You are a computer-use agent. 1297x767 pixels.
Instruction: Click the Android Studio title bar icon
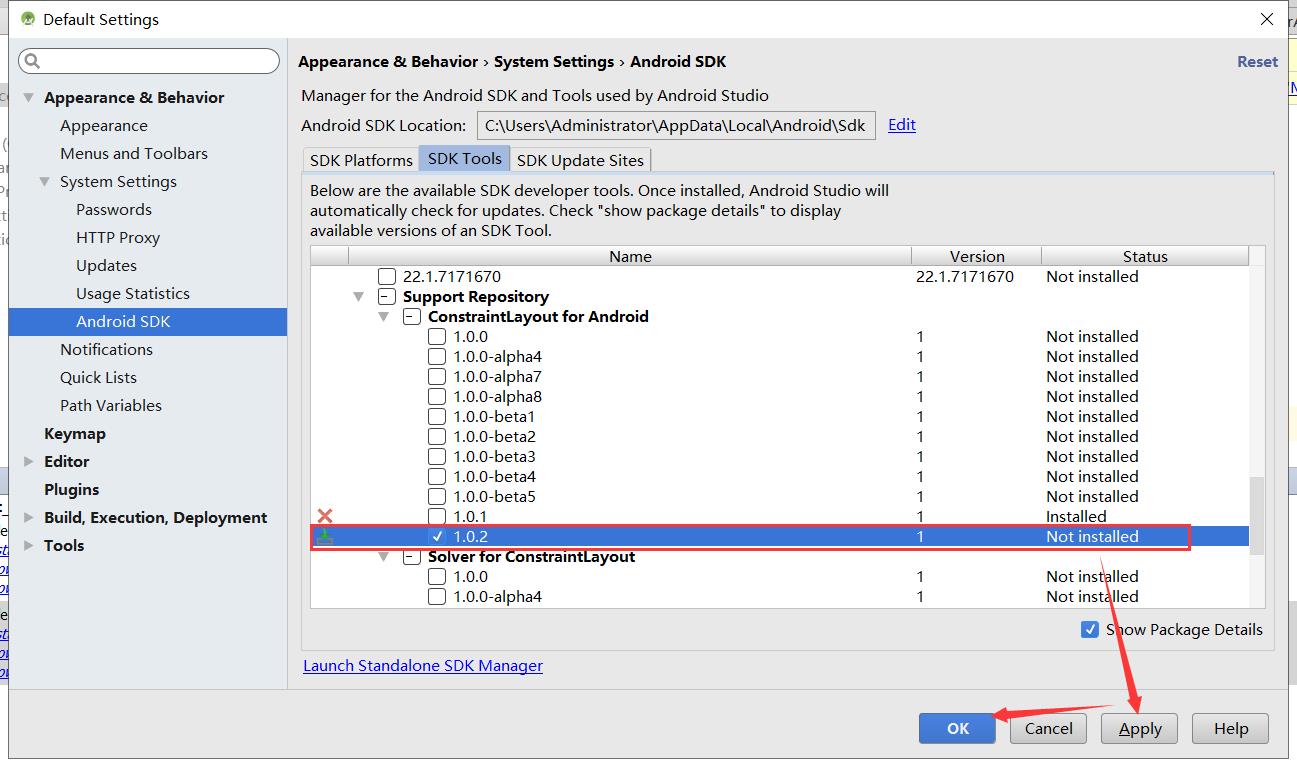[28, 19]
